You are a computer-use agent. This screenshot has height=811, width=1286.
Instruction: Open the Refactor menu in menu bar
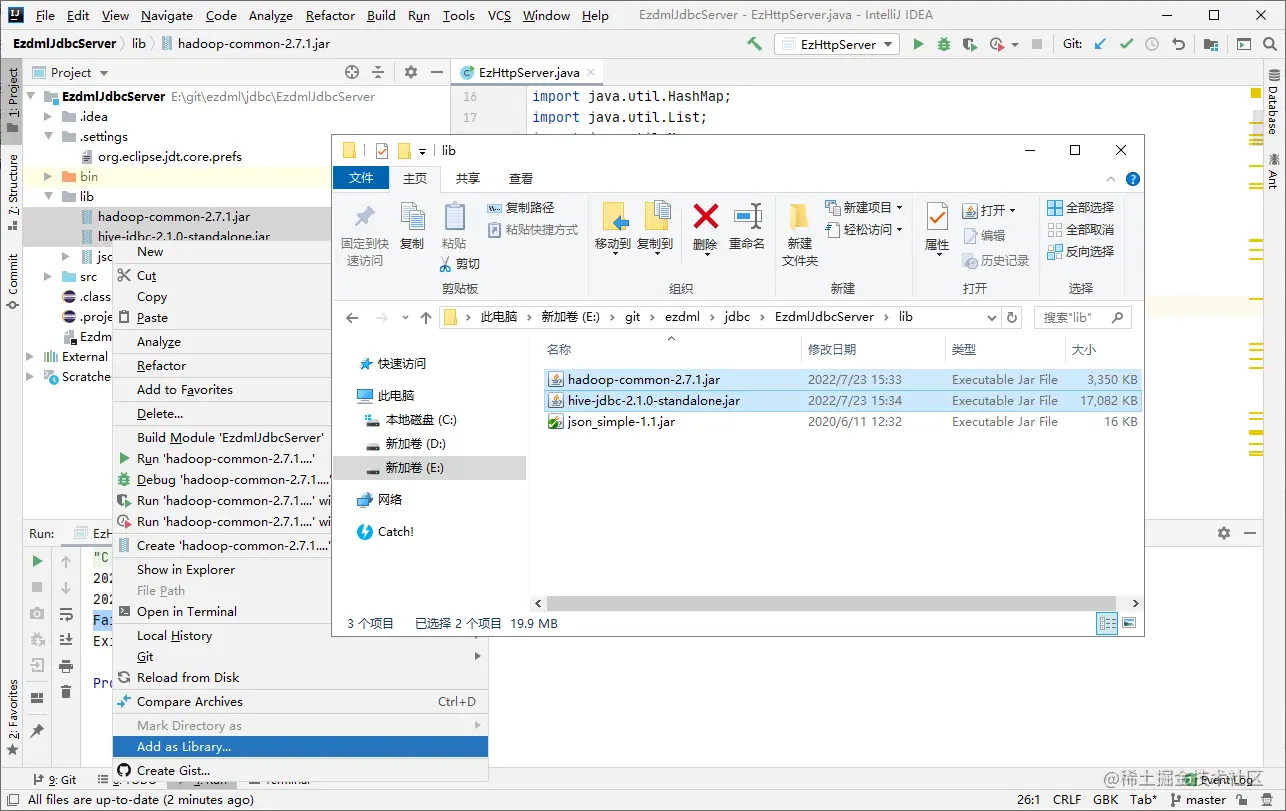pyautogui.click(x=330, y=16)
